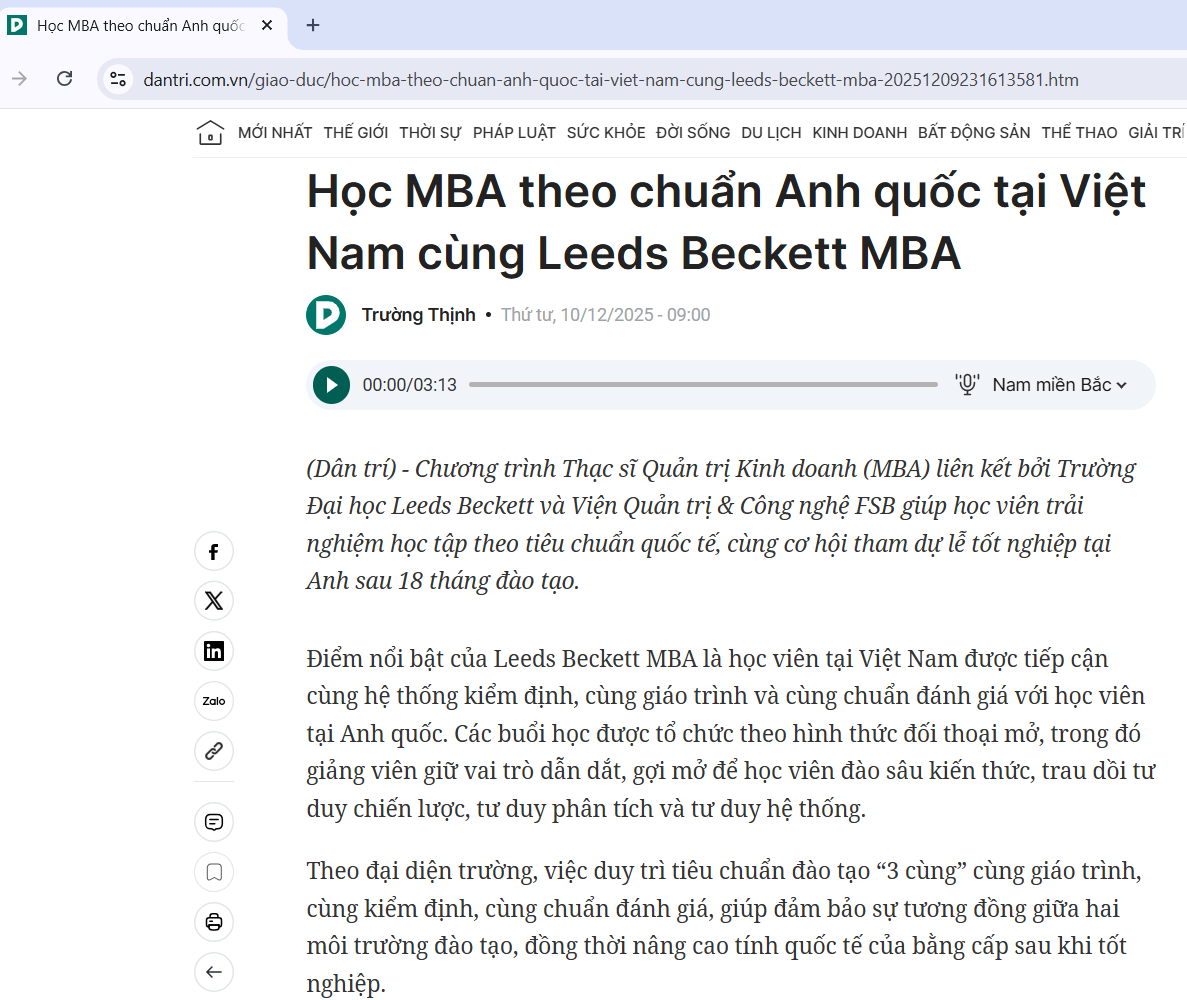The width and height of the screenshot is (1187, 1000).
Task: Copy article link with chain icon
Action: click(214, 750)
